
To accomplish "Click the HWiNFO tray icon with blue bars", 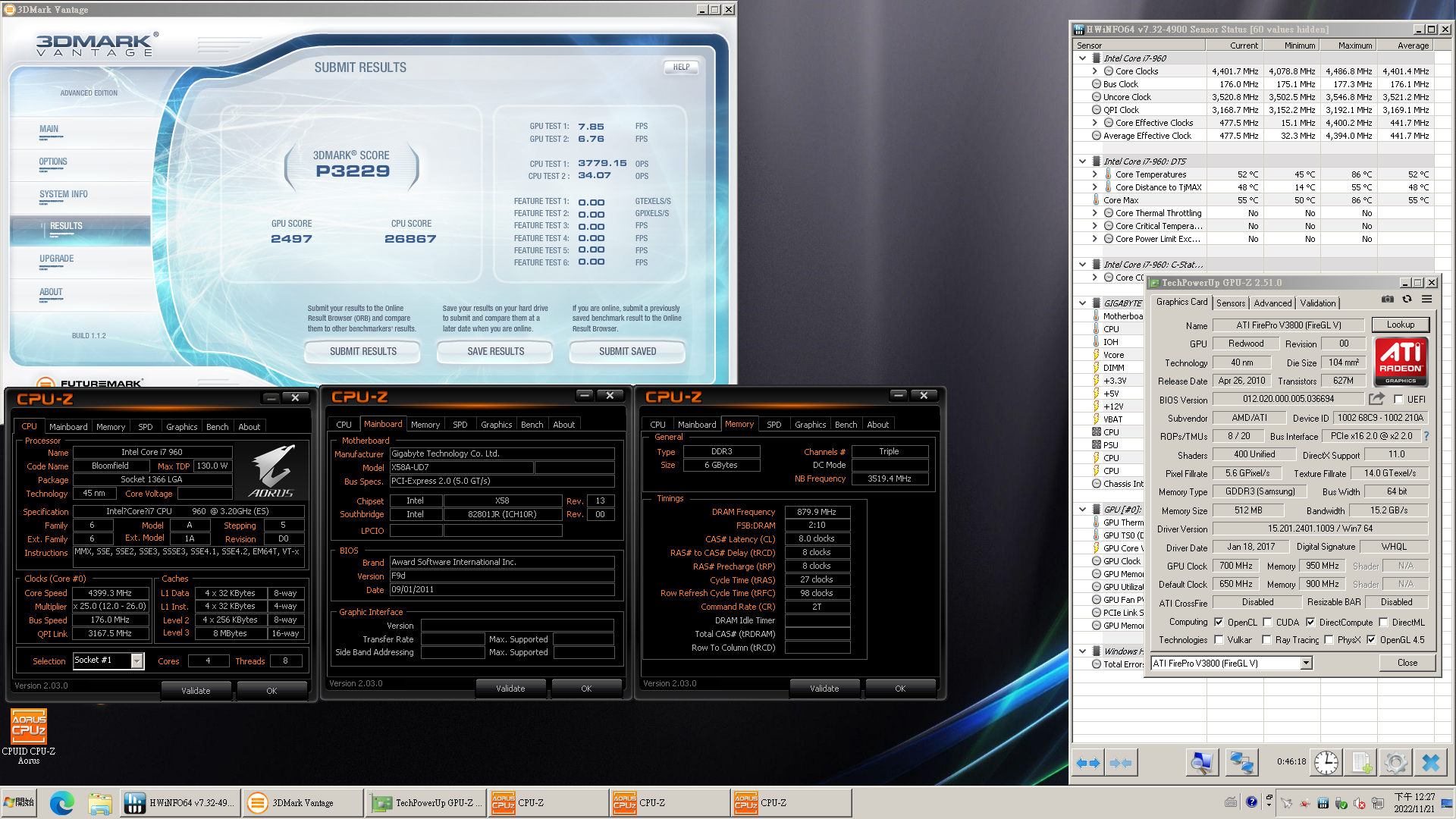I will pos(1323,804).
